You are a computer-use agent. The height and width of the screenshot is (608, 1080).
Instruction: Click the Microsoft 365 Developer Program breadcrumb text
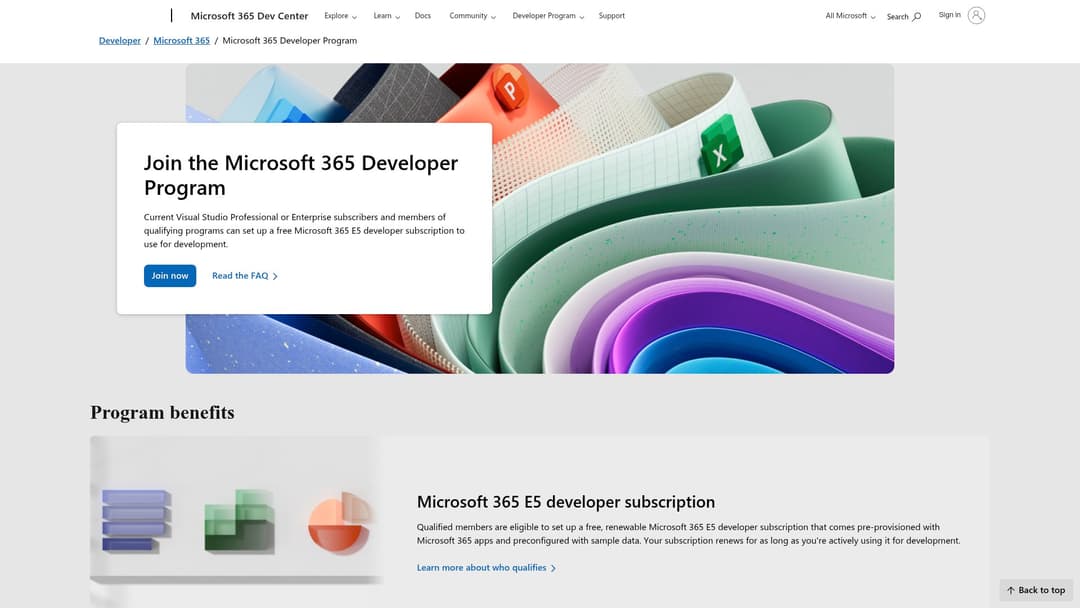pyautogui.click(x=289, y=41)
